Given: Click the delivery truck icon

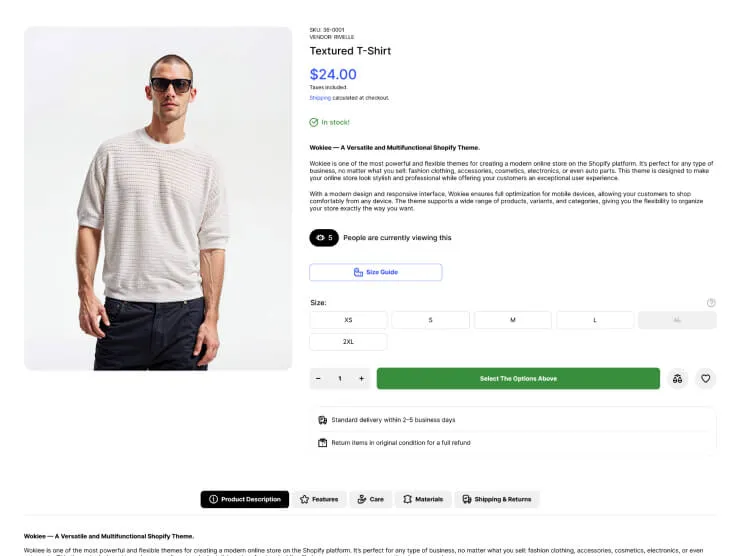Looking at the screenshot, I should tap(322, 420).
